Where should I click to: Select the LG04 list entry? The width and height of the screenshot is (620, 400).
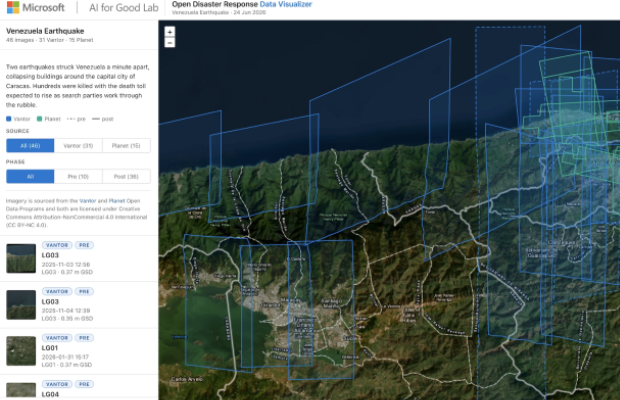click(79, 388)
